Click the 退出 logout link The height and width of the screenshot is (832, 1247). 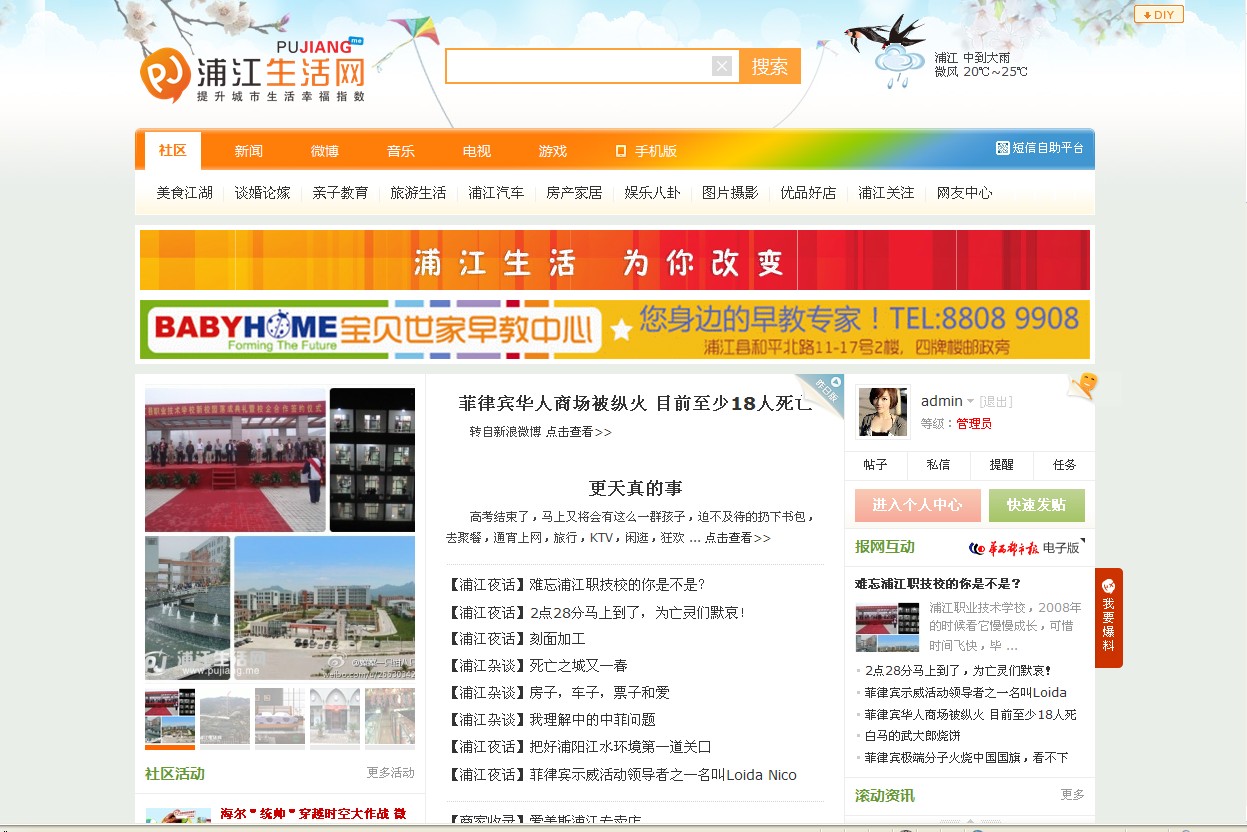pos(996,402)
